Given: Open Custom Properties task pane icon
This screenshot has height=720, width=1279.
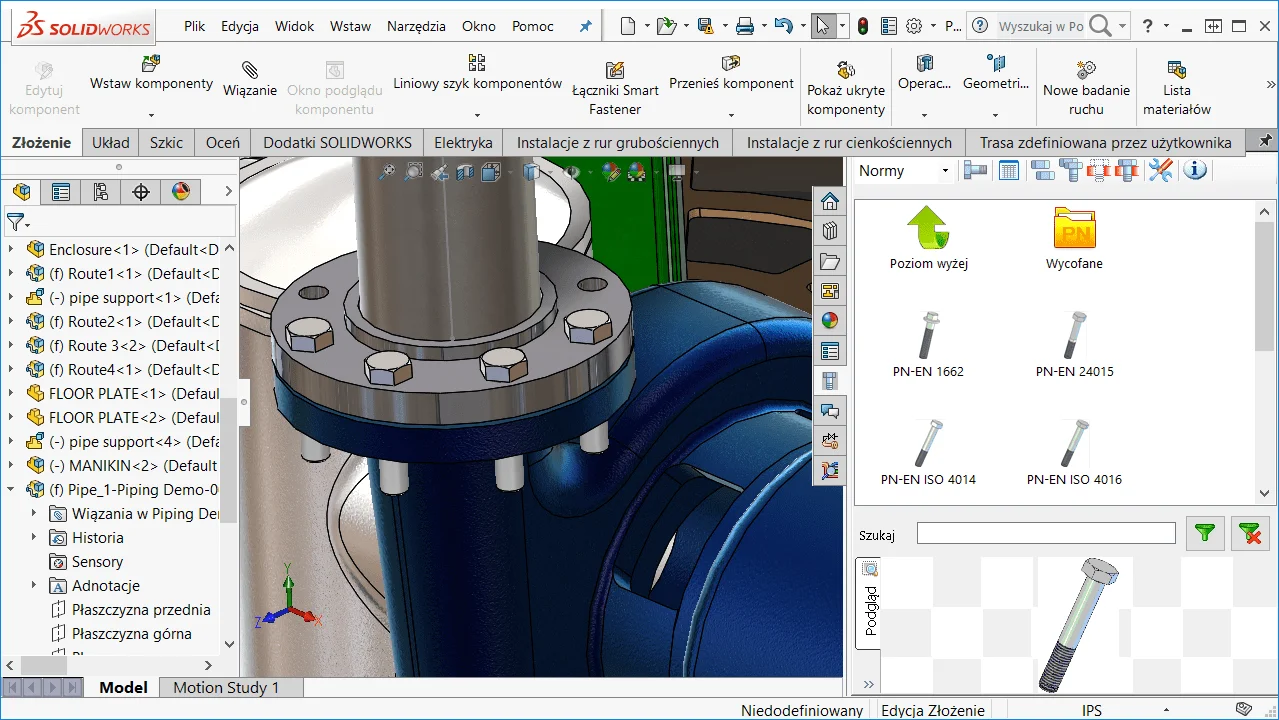Looking at the screenshot, I should [829, 351].
